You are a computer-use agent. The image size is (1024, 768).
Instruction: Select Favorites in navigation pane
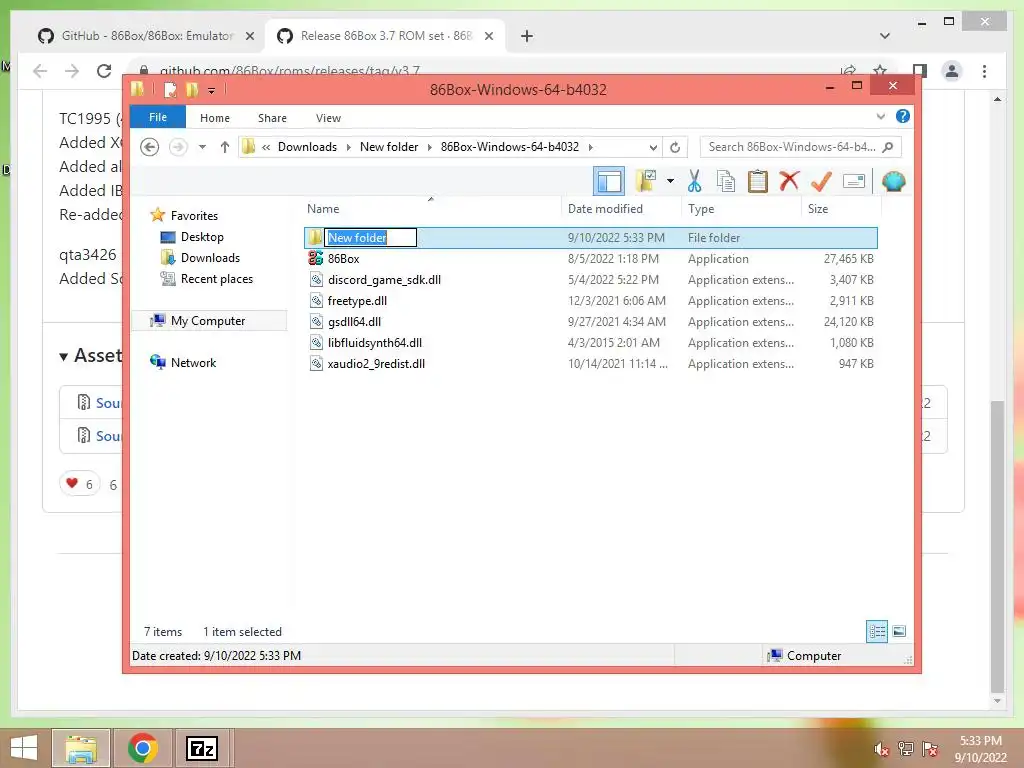point(194,216)
